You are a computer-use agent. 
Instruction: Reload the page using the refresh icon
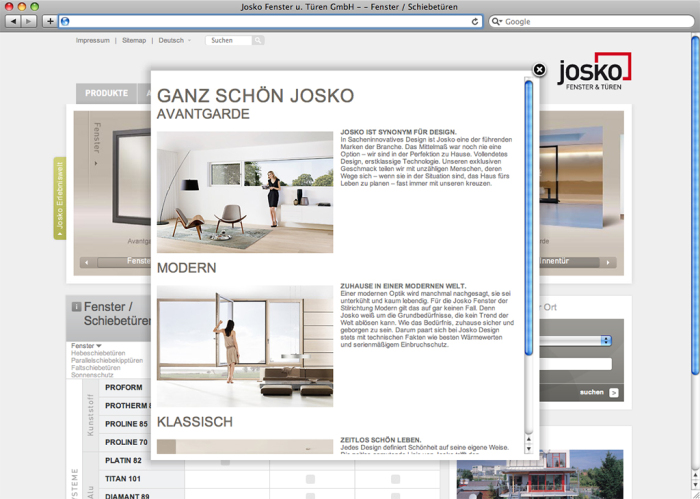pyautogui.click(x=475, y=21)
